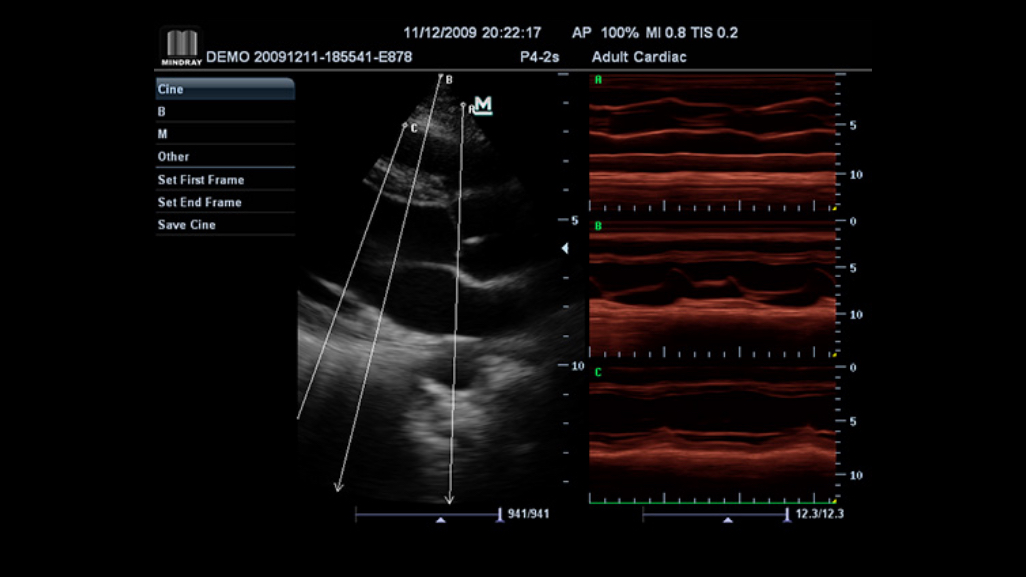This screenshot has height=577, width=1026.
Task: Click the focus position triangle on depth scale
Action: 565,248
